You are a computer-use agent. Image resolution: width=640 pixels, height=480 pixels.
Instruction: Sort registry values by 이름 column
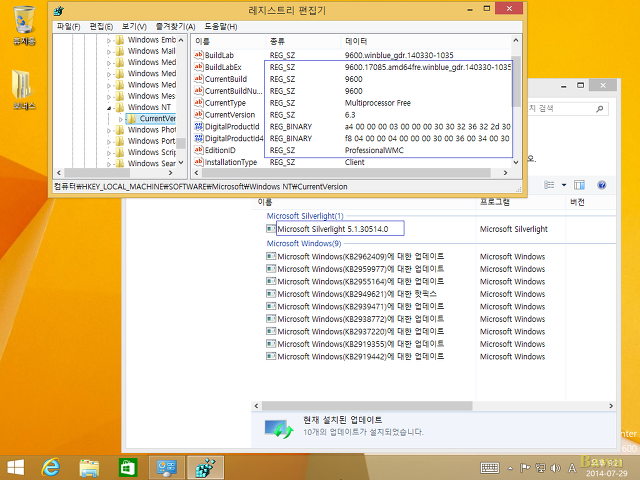pyautogui.click(x=229, y=41)
